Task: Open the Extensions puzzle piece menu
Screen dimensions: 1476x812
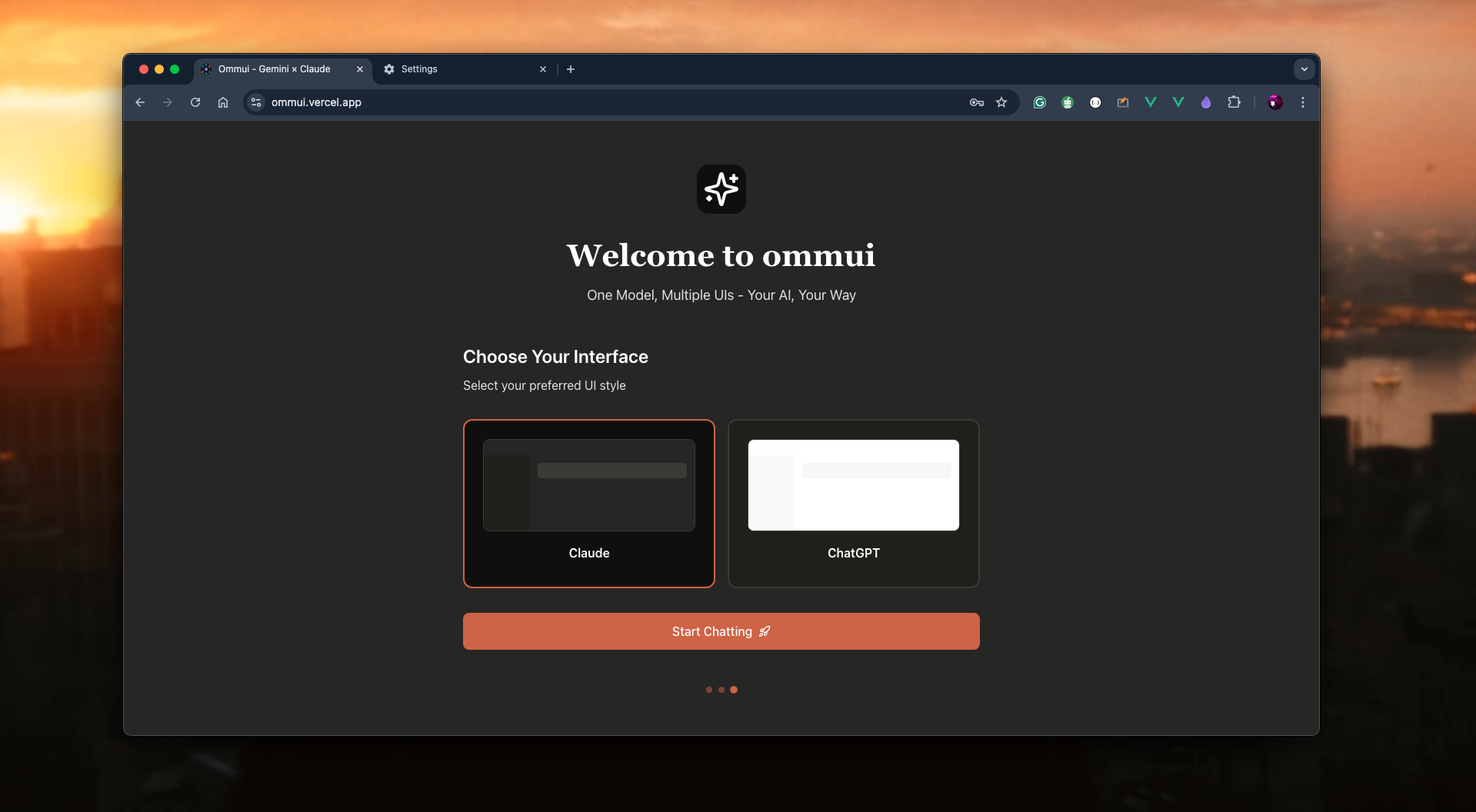Action: click(1234, 102)
